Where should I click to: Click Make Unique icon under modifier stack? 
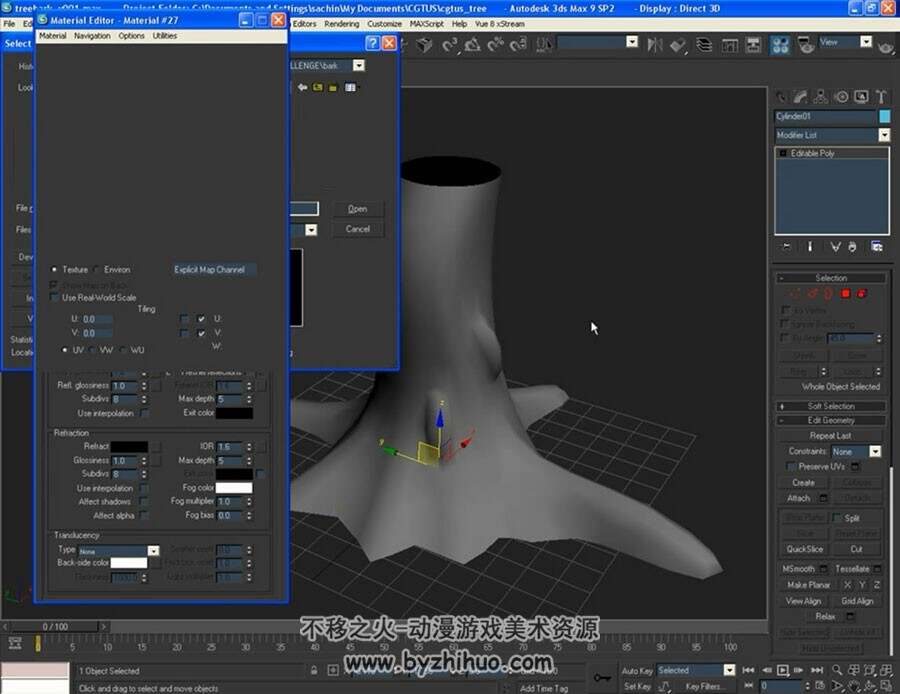tap(835, 247)
